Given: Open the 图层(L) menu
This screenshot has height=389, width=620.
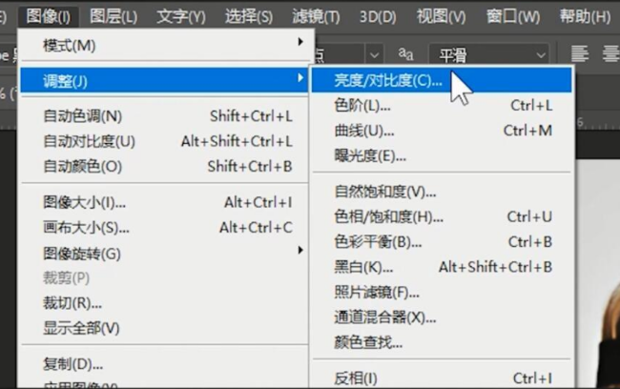Looking at the screenshot, I should pos(113,17).
